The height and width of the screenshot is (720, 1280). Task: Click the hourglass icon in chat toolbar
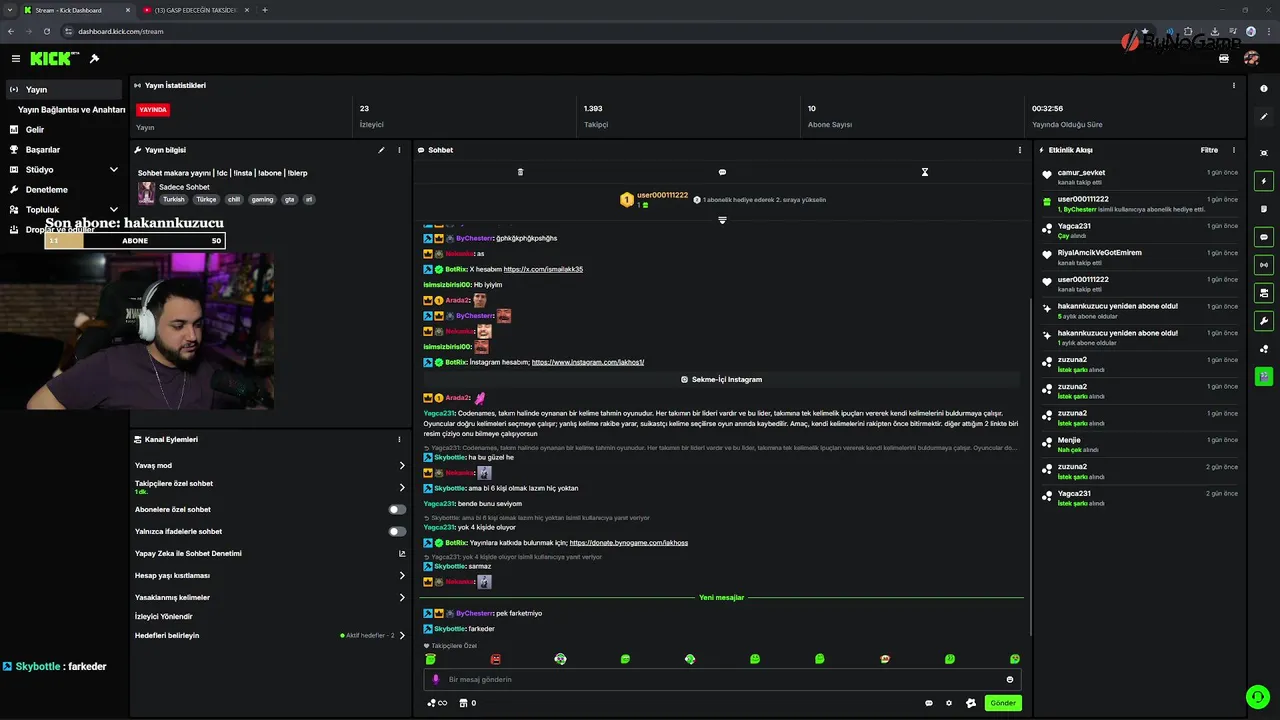[925, 172]
